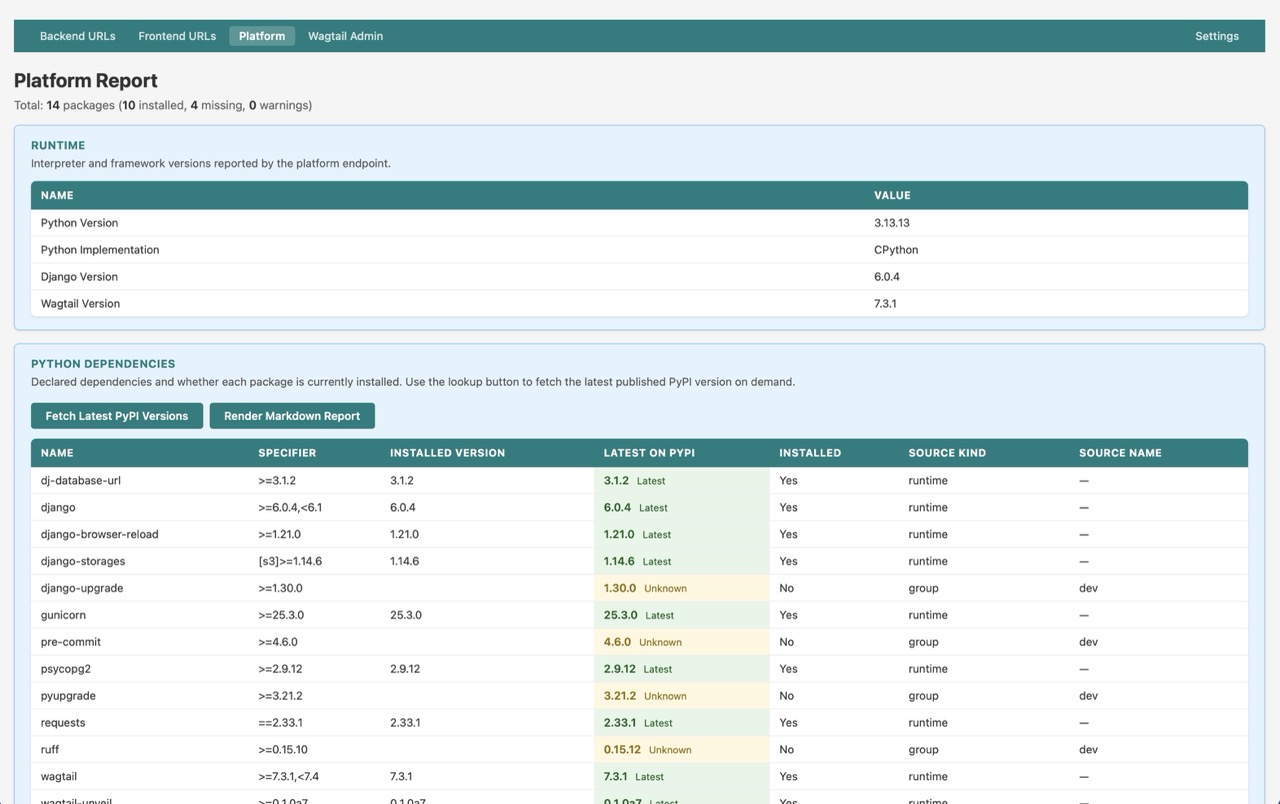Click the 3.21.2 Unknown PyPI cell

coord(682,697)
